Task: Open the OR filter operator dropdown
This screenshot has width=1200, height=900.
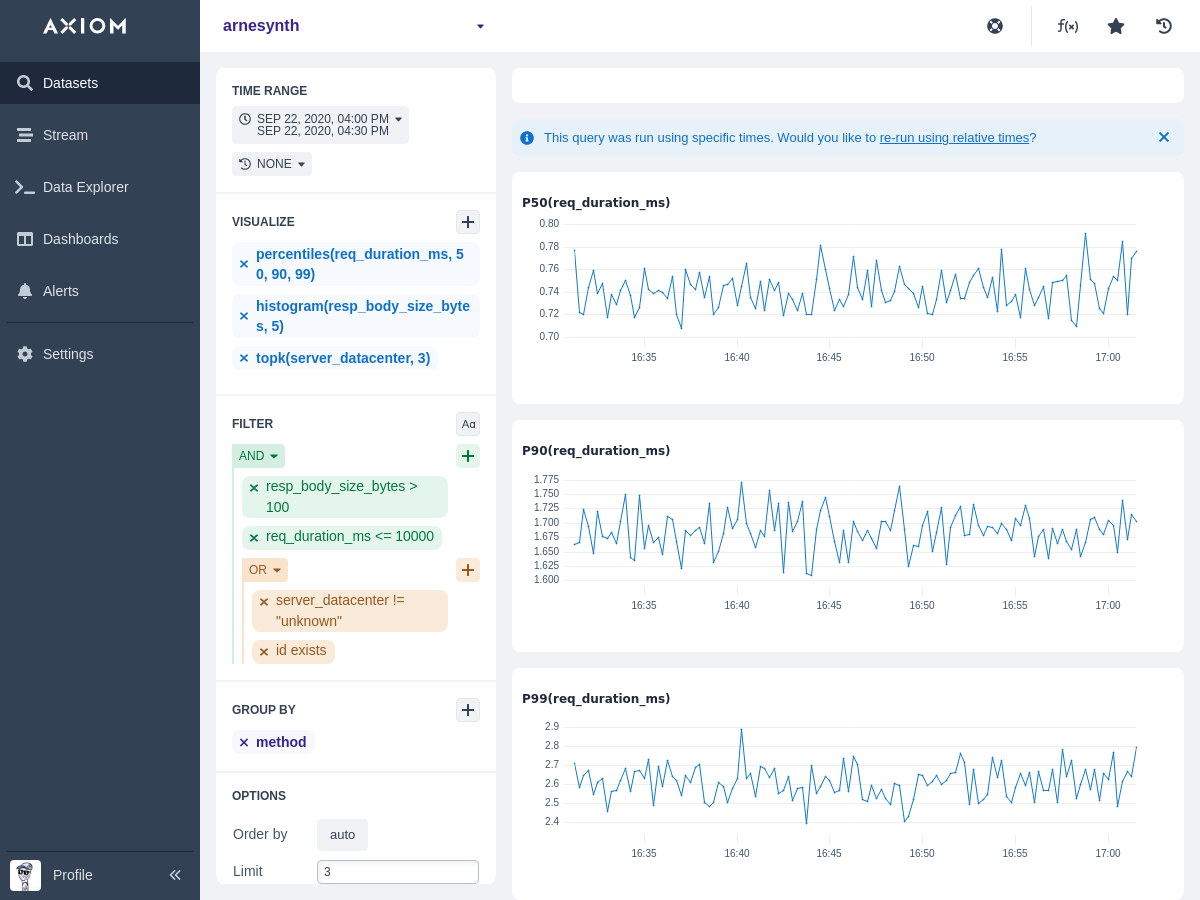Action: 265,570
